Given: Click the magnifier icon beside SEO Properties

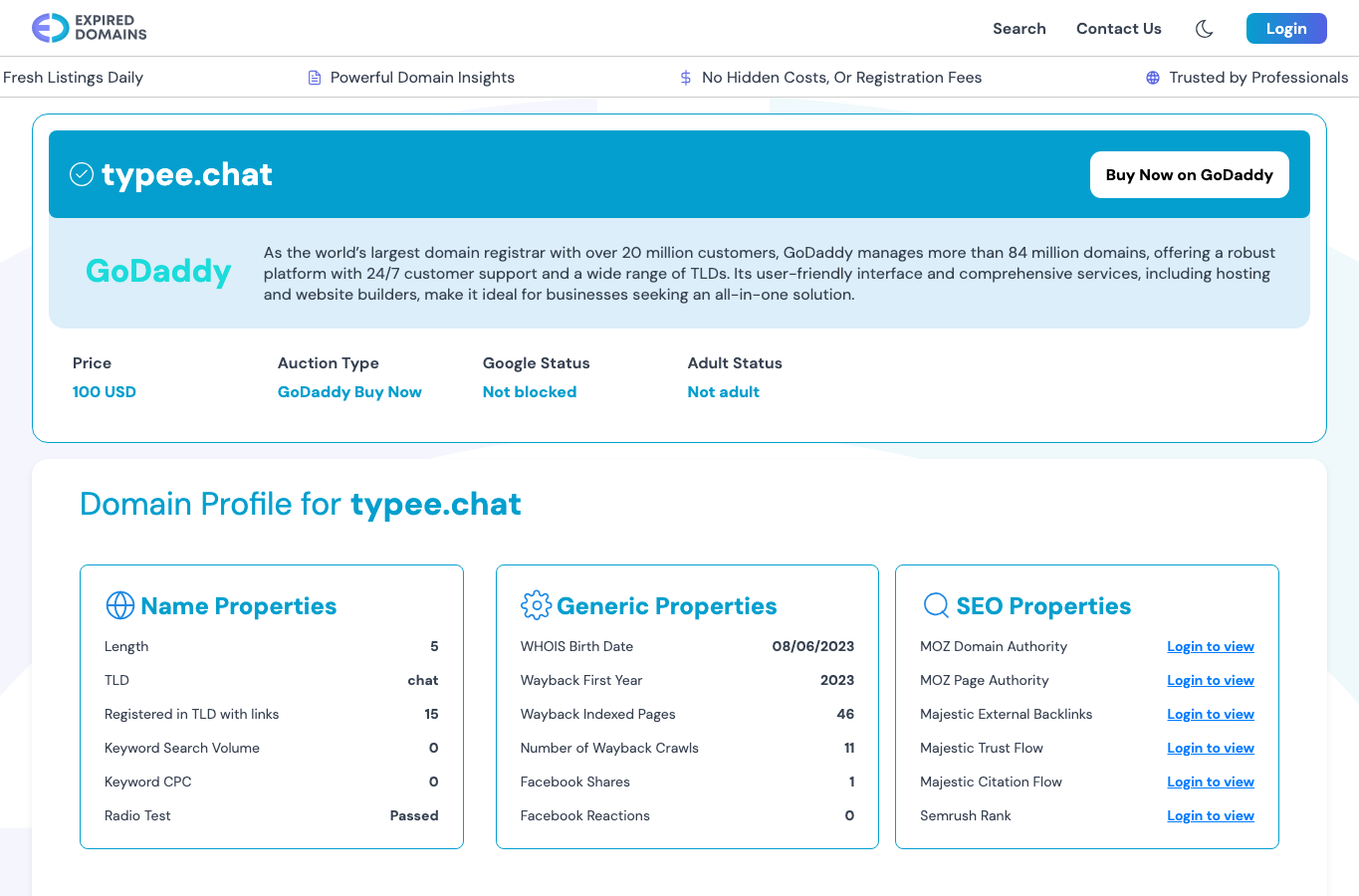Looking at the screenshot, I should pyautogui.click(x=937, y=605).
